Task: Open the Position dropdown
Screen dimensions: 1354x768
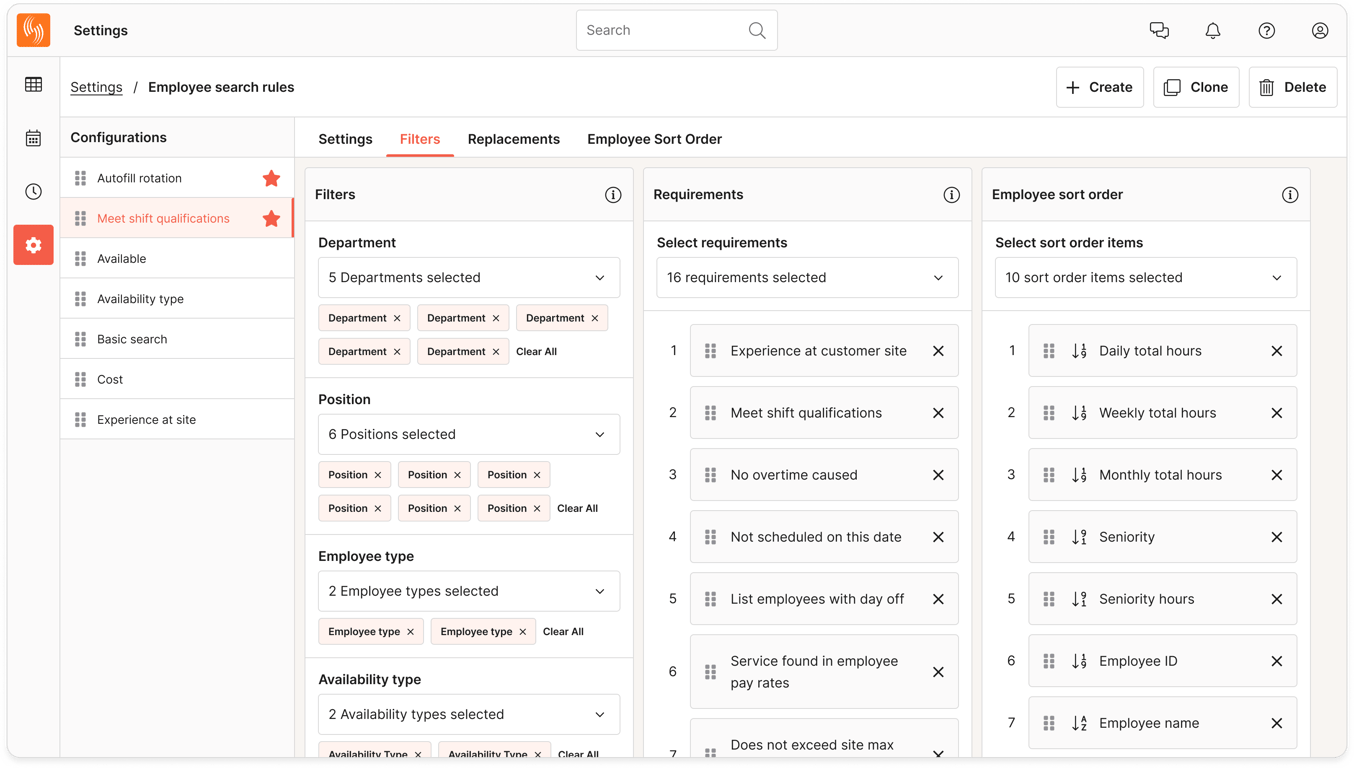Action: (469, 435)
